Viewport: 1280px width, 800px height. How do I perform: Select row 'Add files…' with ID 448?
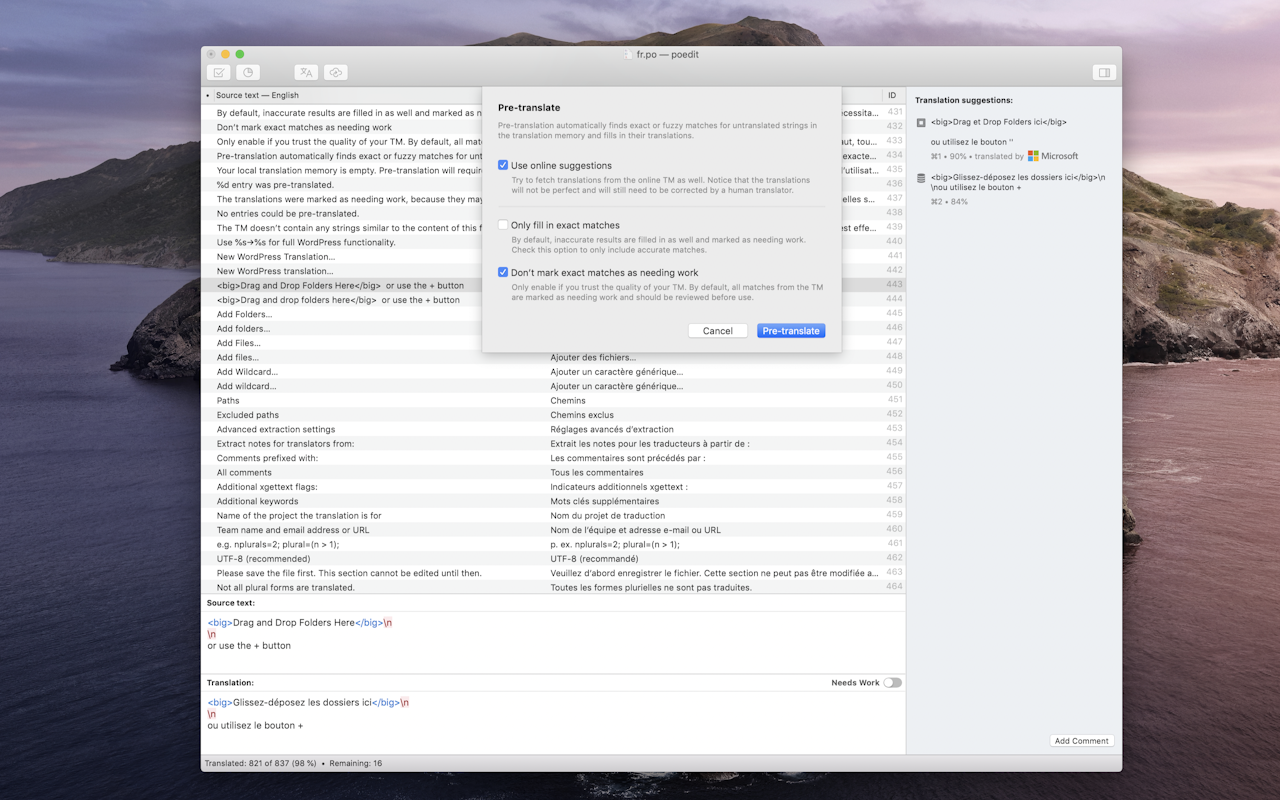pyautogui.click(x=553, y=357)
